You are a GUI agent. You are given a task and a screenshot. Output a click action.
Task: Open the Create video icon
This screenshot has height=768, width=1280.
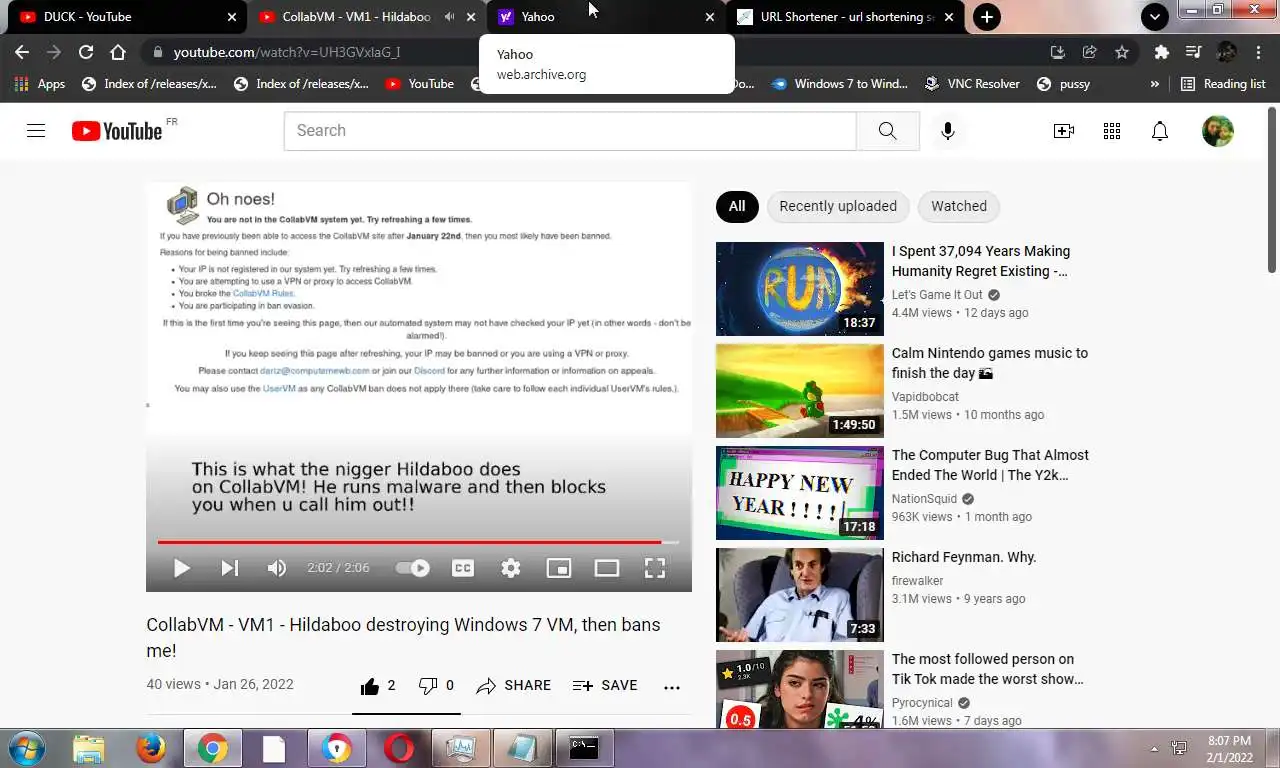click(x=1064, y=131)
